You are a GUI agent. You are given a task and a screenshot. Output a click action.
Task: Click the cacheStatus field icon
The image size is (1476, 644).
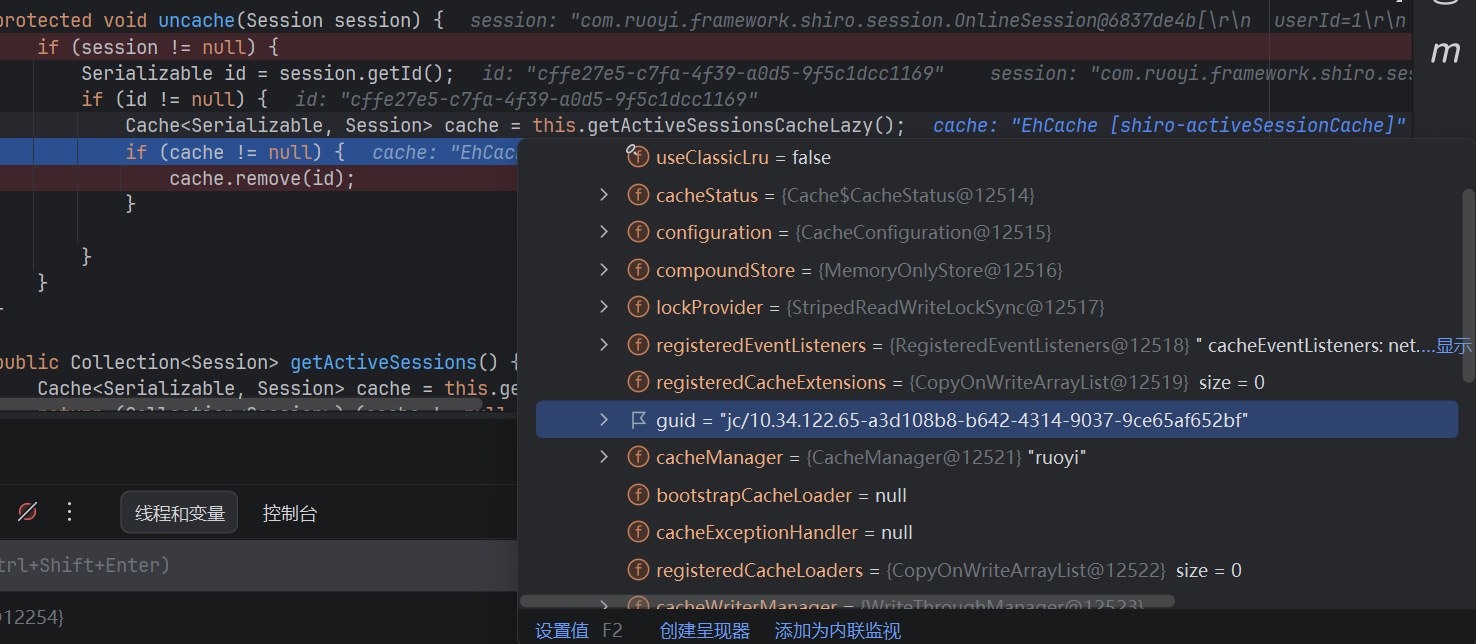point(637,195)
